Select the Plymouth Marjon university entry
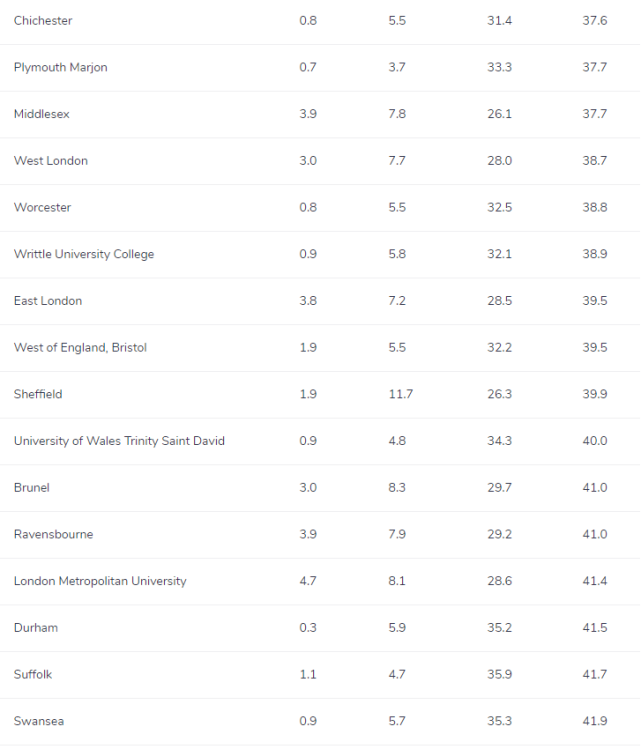 click(x=61, y=67)
